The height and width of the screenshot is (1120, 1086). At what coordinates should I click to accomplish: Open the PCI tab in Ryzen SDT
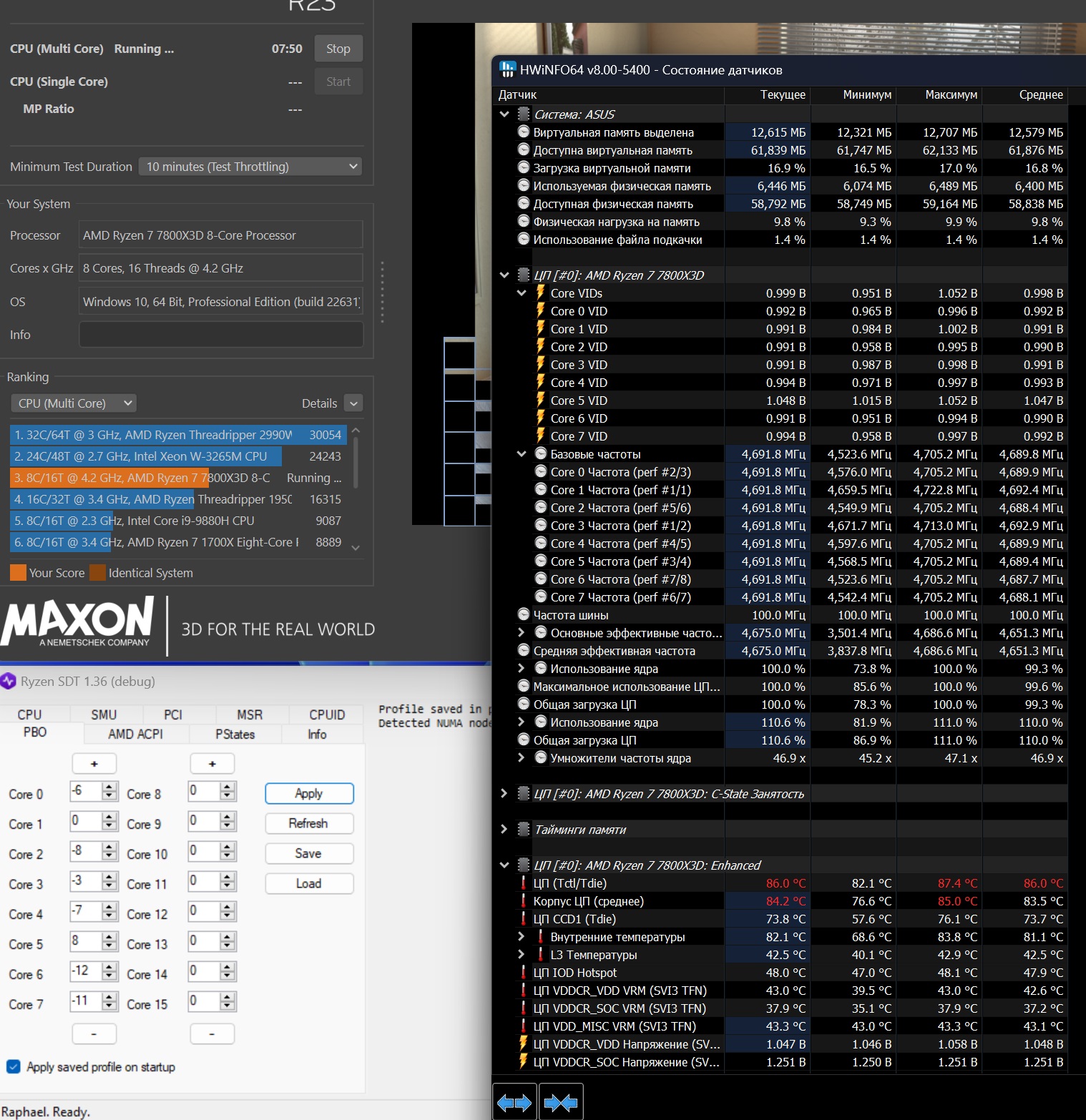[x=173, y=714]
